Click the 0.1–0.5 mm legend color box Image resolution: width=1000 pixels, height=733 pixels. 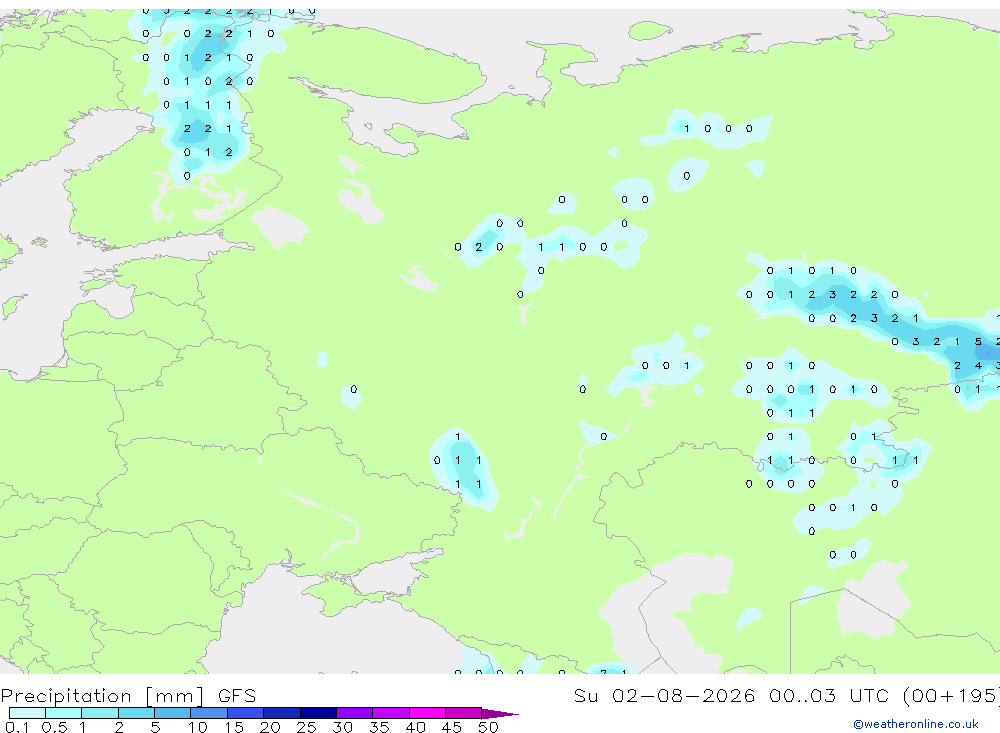[27, 713]
